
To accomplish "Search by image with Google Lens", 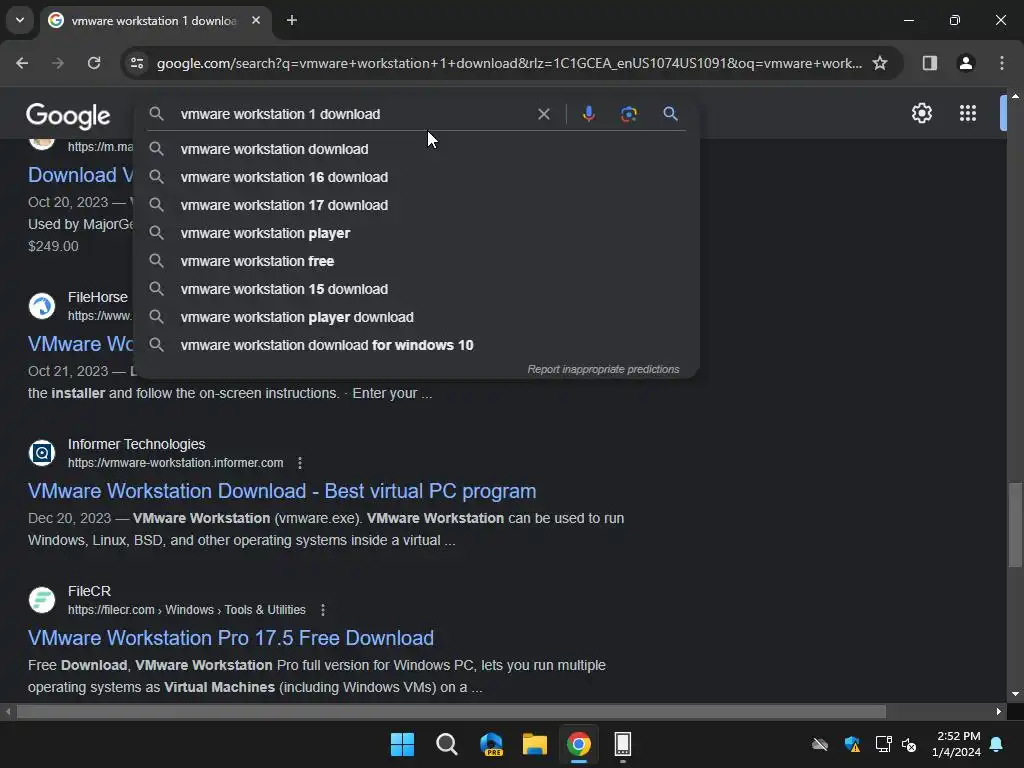I will [x=628, y=114].
